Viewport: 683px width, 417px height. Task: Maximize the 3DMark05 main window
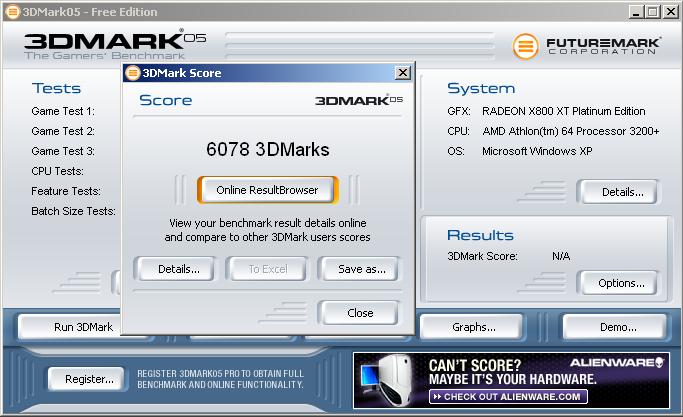653,12
